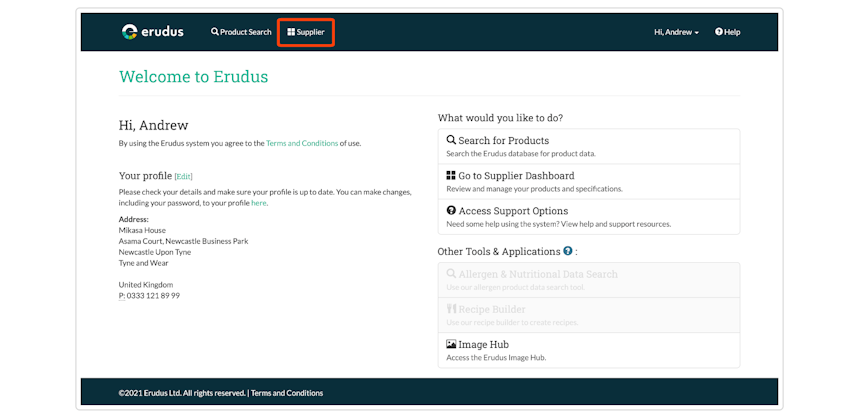Screen dimensions: 858x412
Task: Click the picture icon beside Image Hub
Action: pyautogui.click(x=451, y=344)
